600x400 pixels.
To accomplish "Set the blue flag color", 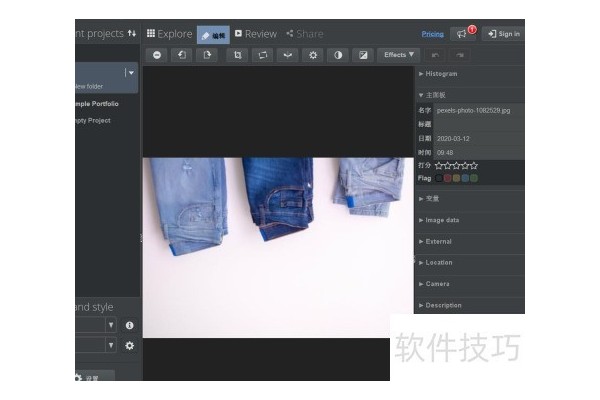I will pyautogui.click(x=465, y=178).
